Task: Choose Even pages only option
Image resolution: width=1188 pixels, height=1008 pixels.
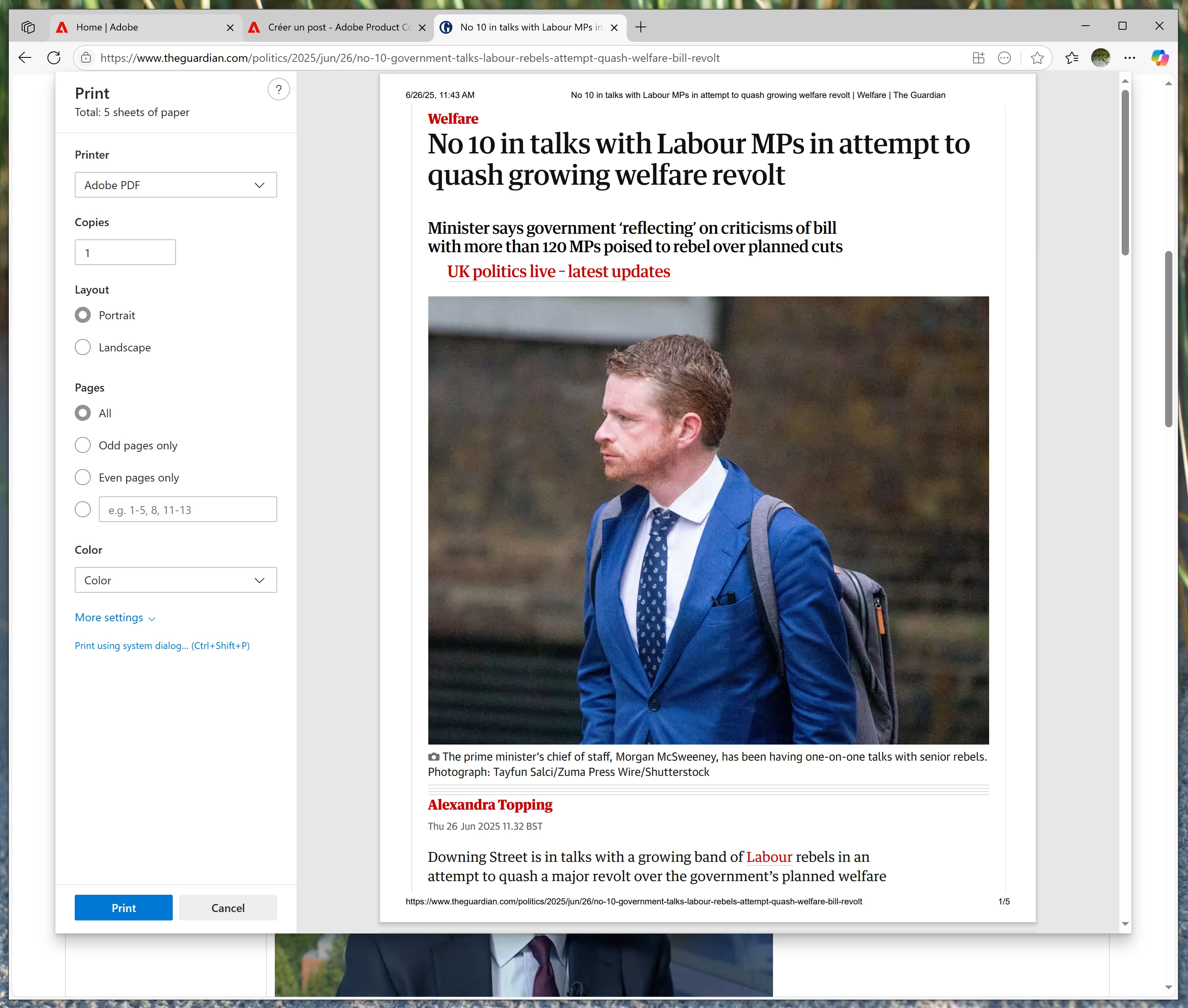Action: (83, 478)
